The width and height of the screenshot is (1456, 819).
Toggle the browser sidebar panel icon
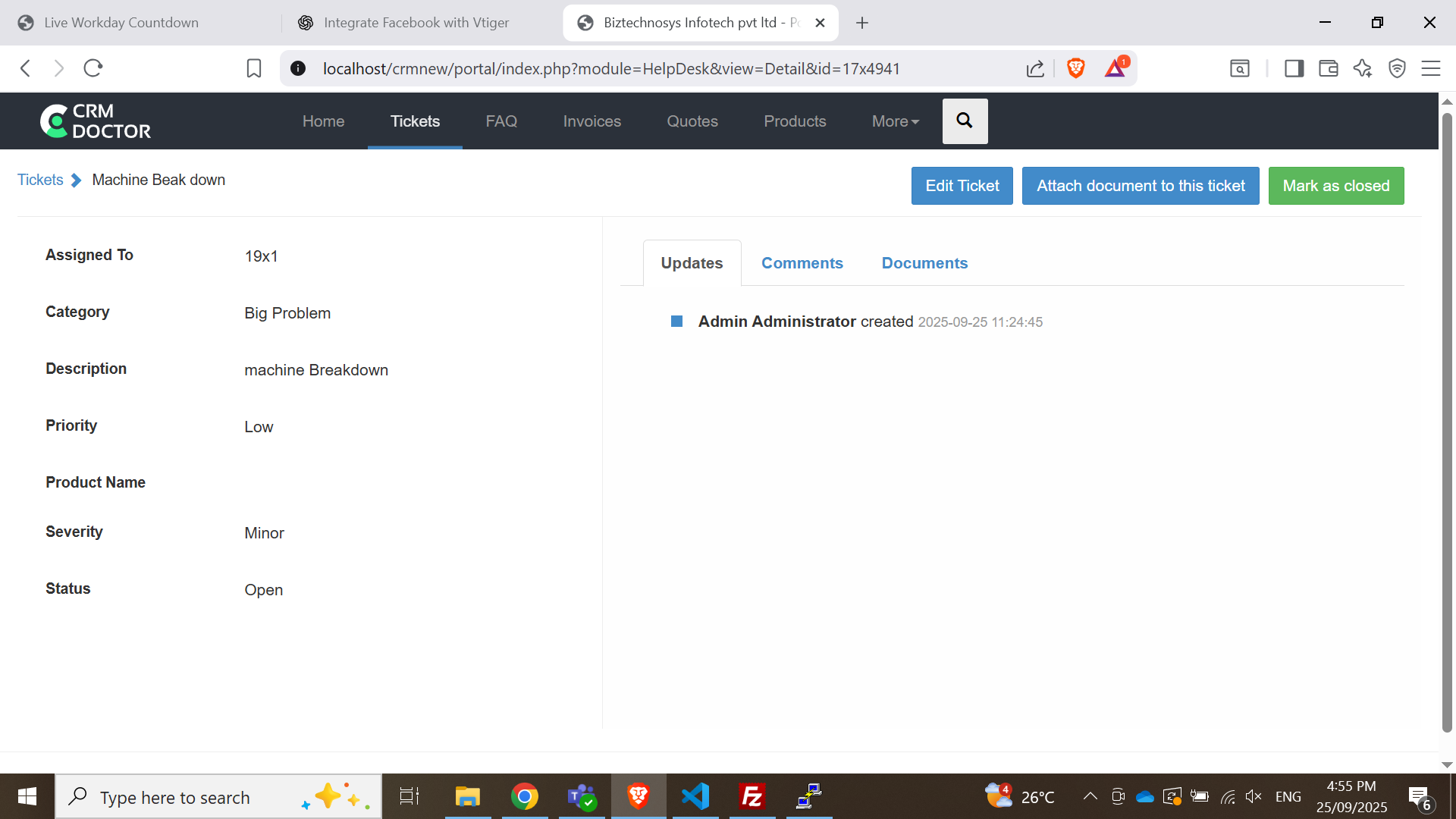1293,68
